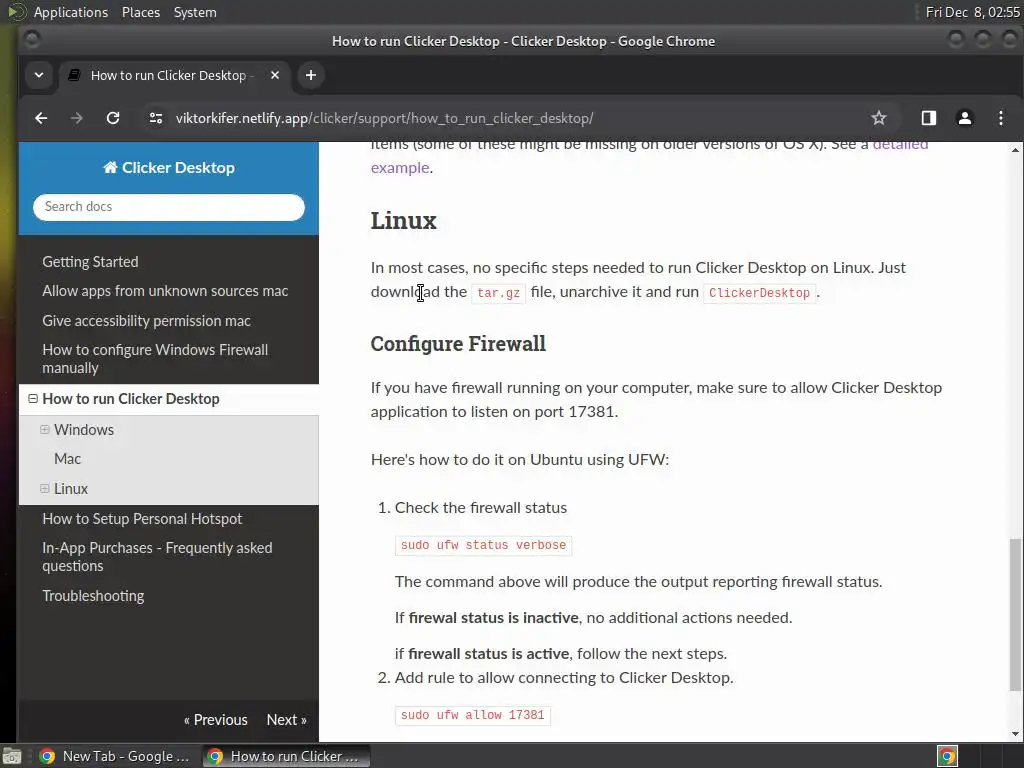This screenshot has width=1024, height=768.
Task: Close the How to run Clicker Desktop tab
Action: (275, 75)
